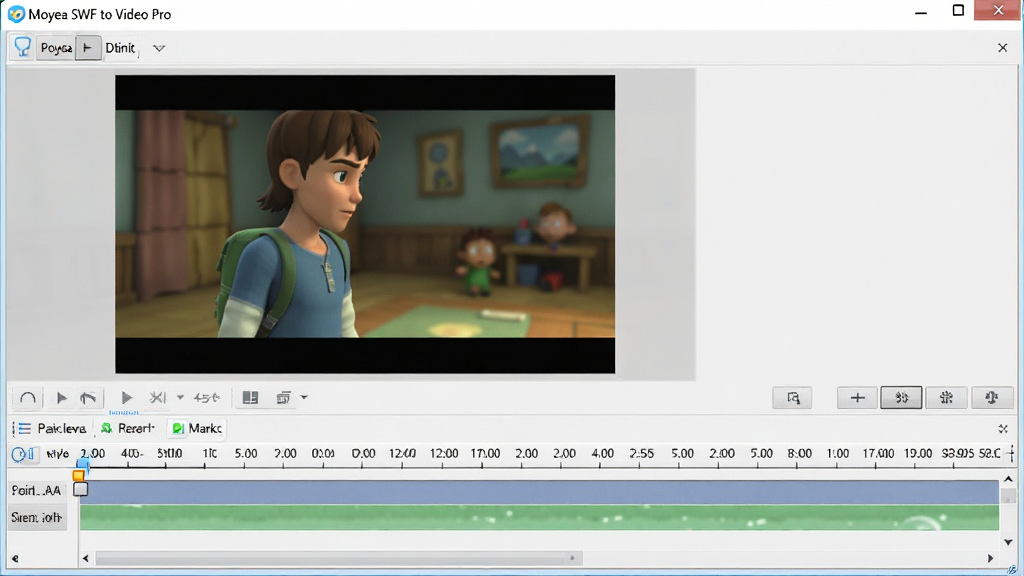Click the green audio waveform track

click(539, 517)
